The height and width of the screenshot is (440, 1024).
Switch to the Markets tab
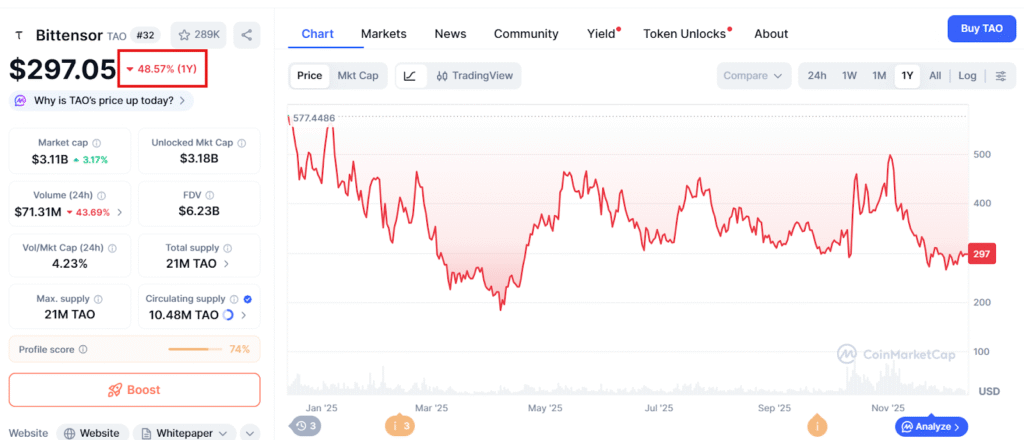[x=383, y=34]
